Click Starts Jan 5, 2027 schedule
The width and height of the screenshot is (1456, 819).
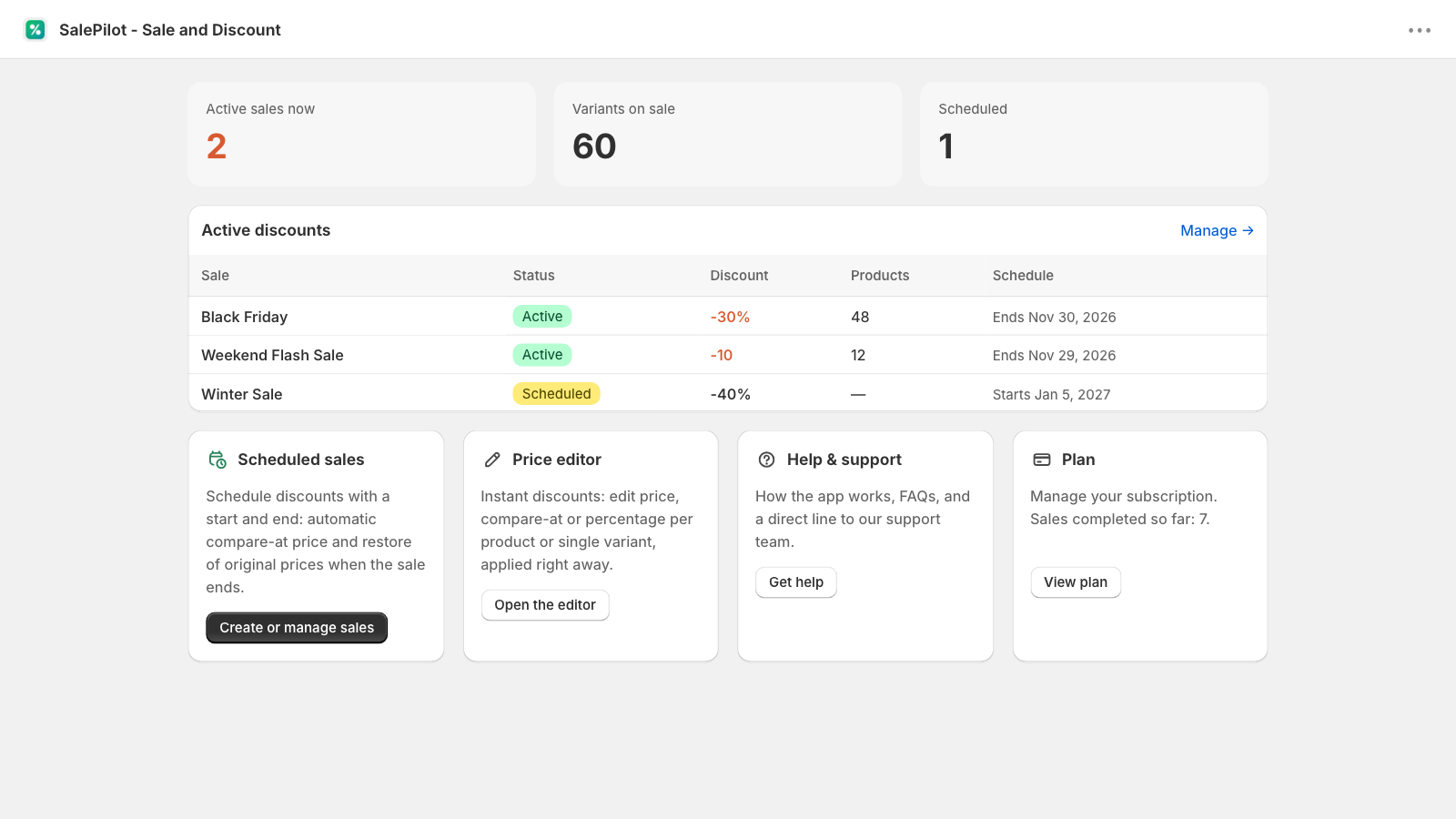pyautogui.click(x=1051, y=394)
